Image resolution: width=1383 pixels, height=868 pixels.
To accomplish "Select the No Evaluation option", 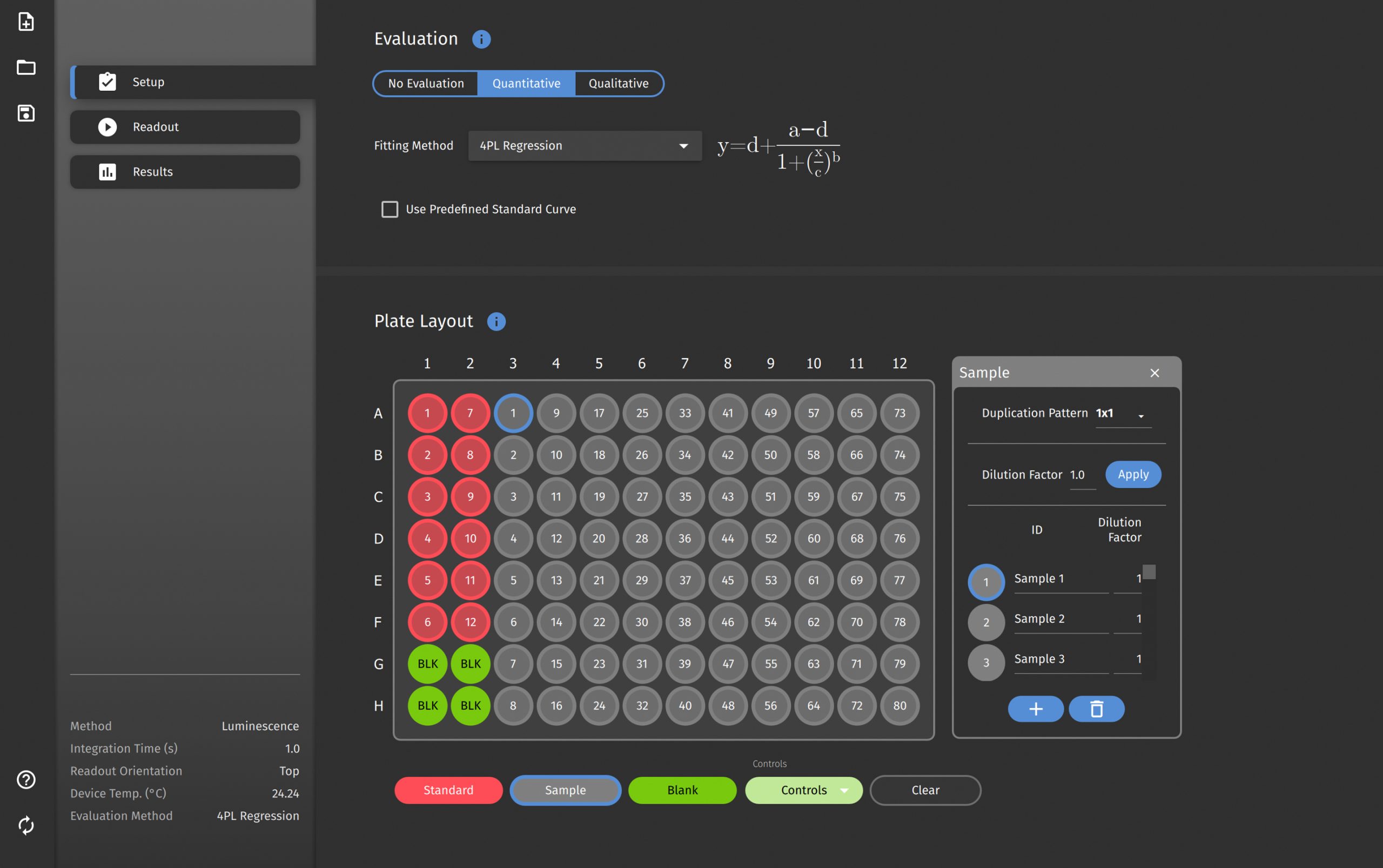I will (425, 83).
